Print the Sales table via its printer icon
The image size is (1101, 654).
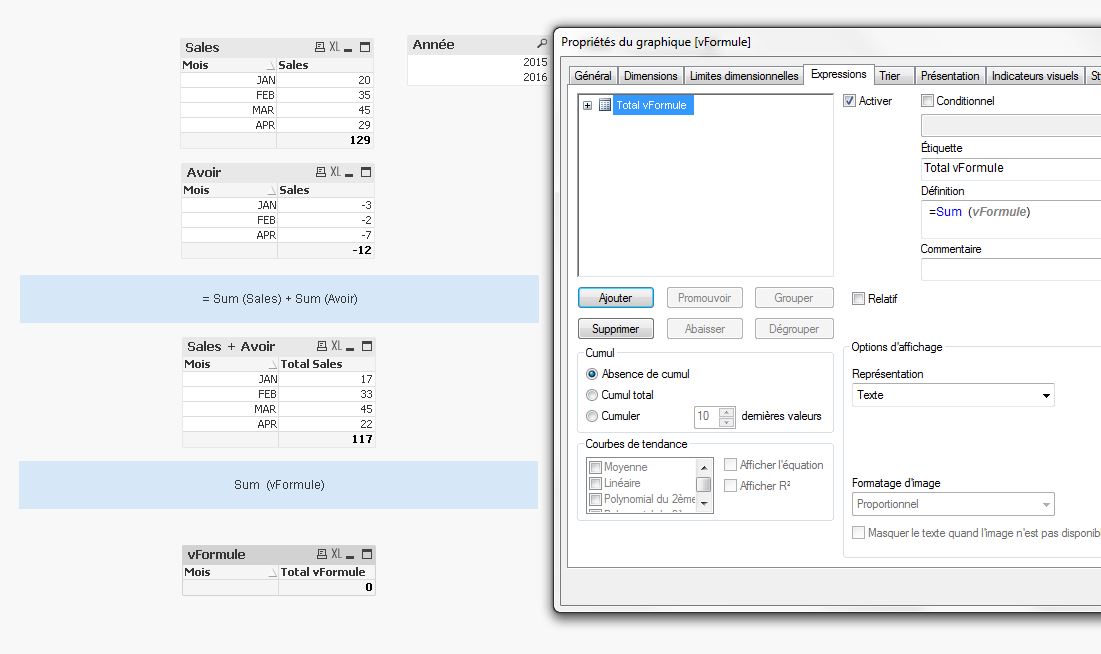[x=319, y=47]
